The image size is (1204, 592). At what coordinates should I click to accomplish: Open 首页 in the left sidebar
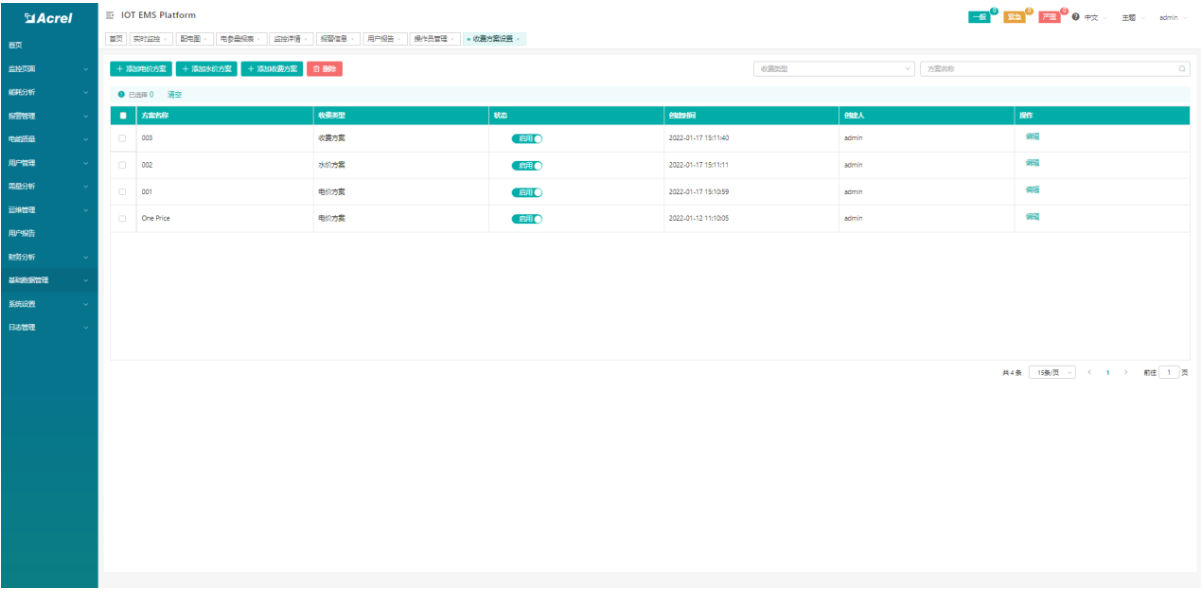pyautogui.click(x=16, y=45)
